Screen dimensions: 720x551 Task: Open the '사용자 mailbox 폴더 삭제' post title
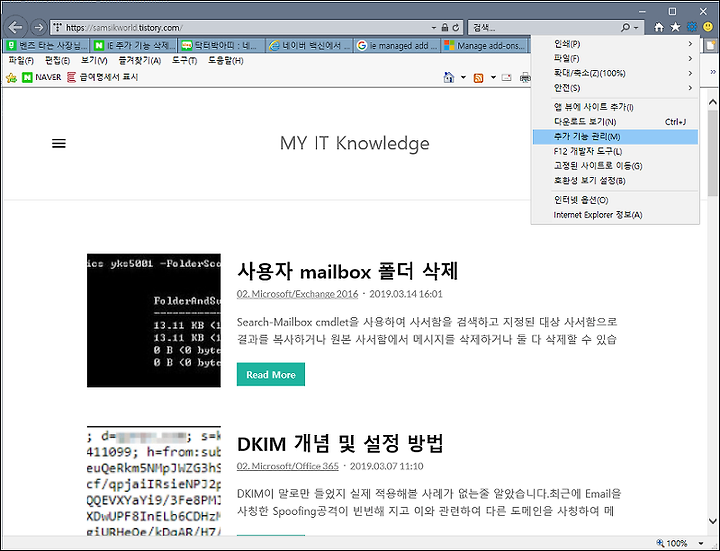tap(348, 271)
